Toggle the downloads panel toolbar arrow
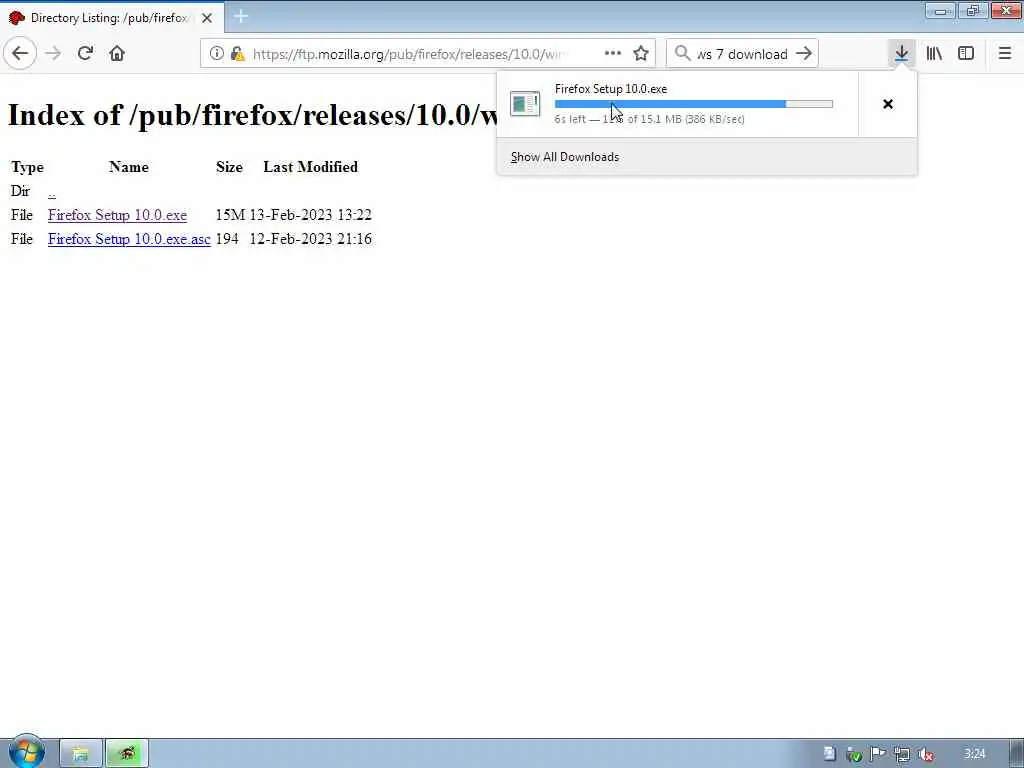 click(x=901, y=54)
